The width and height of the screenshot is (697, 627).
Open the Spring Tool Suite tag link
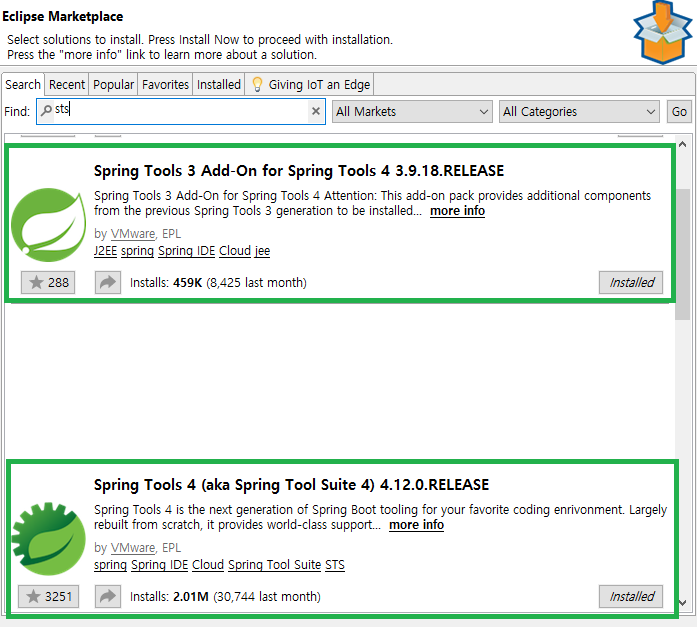[x=274, y=565]
